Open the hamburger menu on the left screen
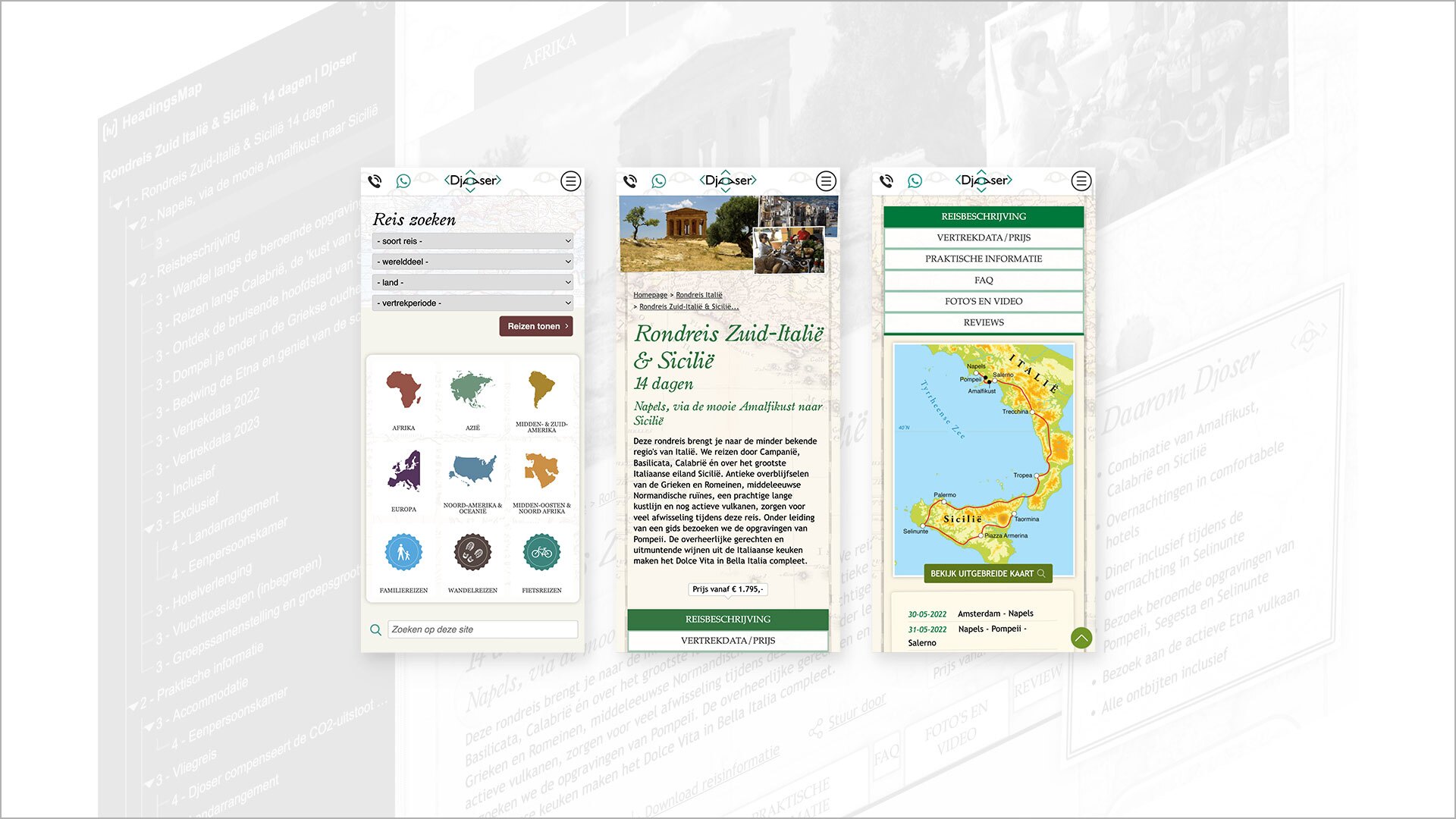Screen dimensions: 1456x819 coord(571,181)
